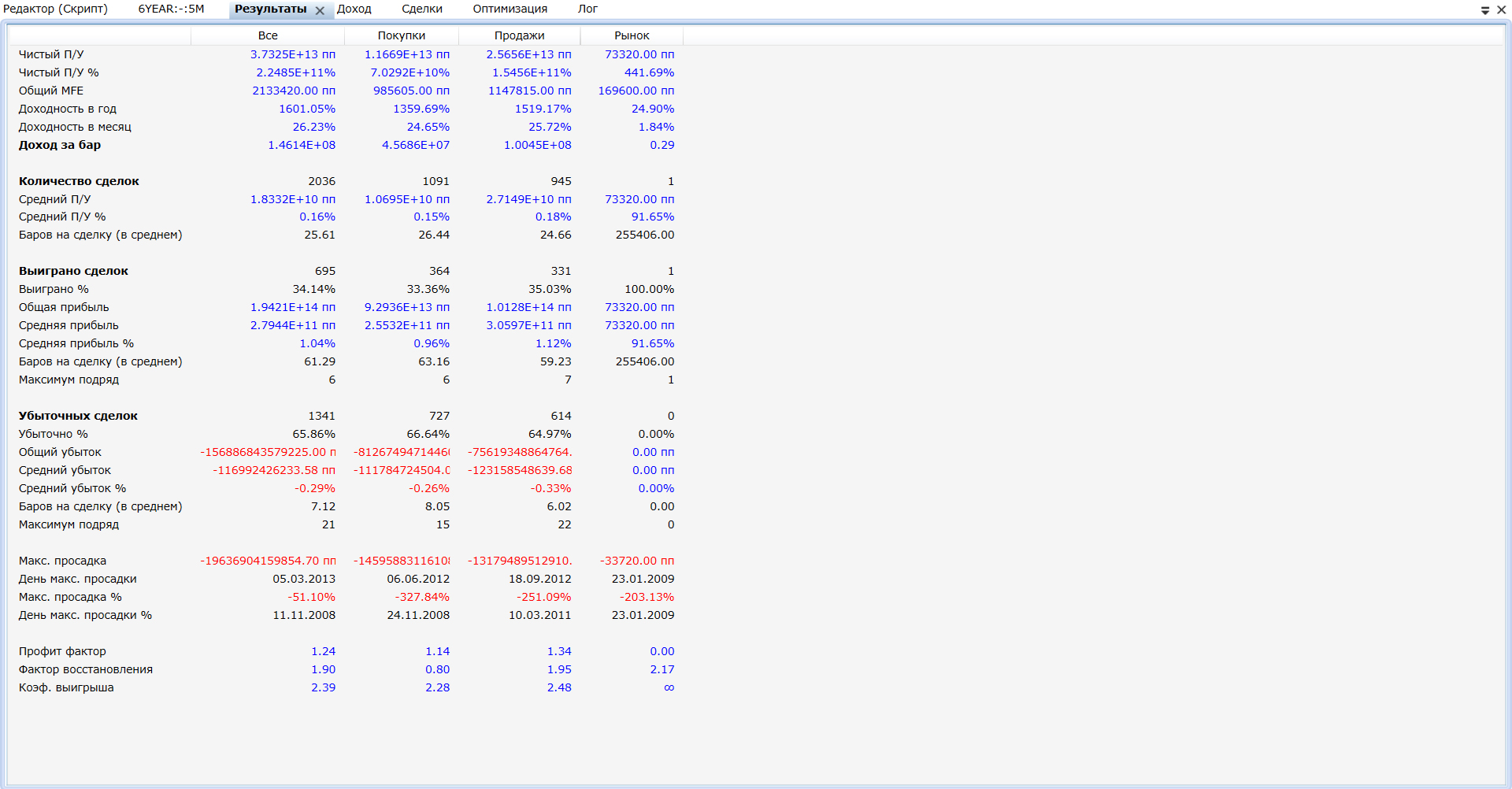Select the Выиграно сделок heading
This screenshot has height=789, width=1512.
(73, 271)
